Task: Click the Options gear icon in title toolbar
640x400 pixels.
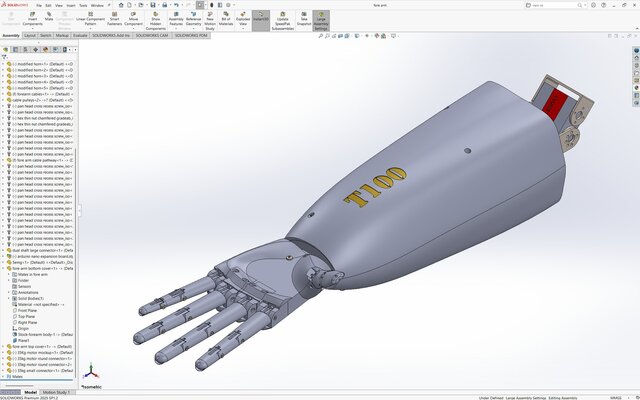Action: [x=228, y=5]
